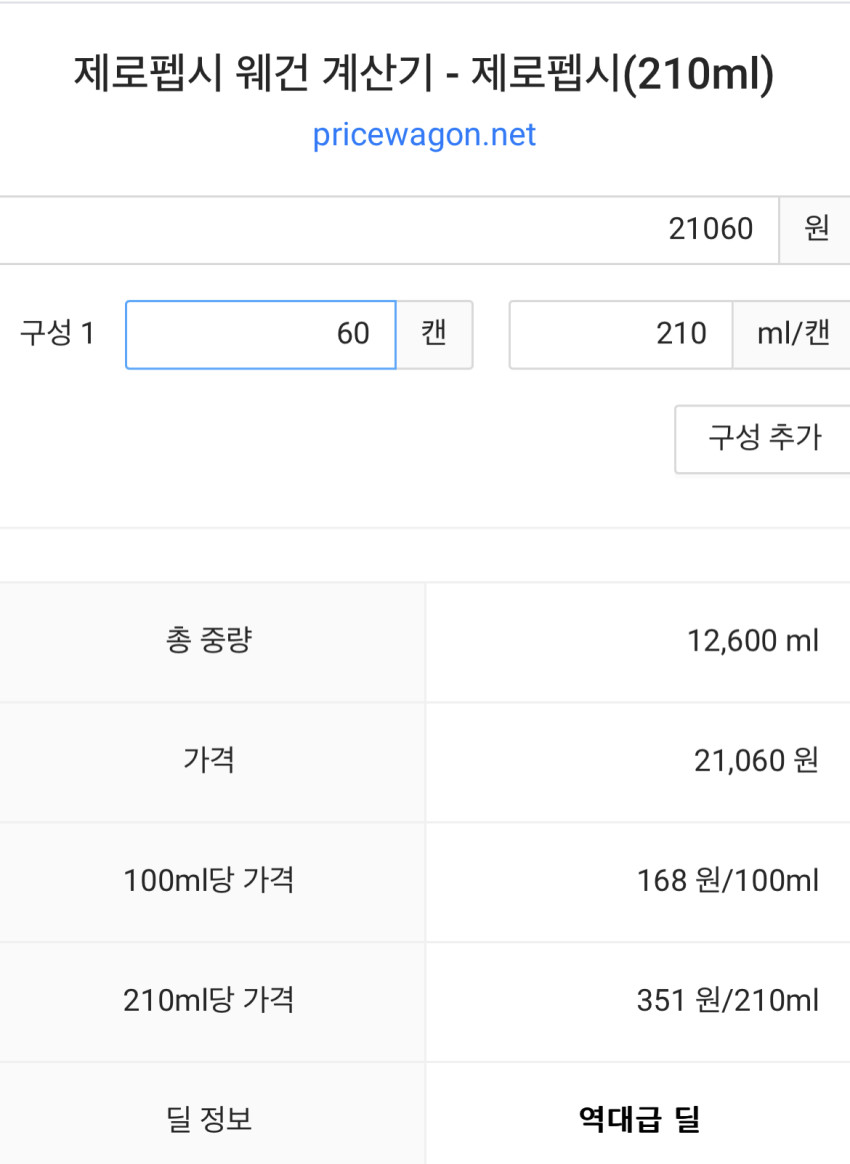Click the 총 중량 row label
The width and height of the screenshot is (850, 1164).
pos(209,641)
